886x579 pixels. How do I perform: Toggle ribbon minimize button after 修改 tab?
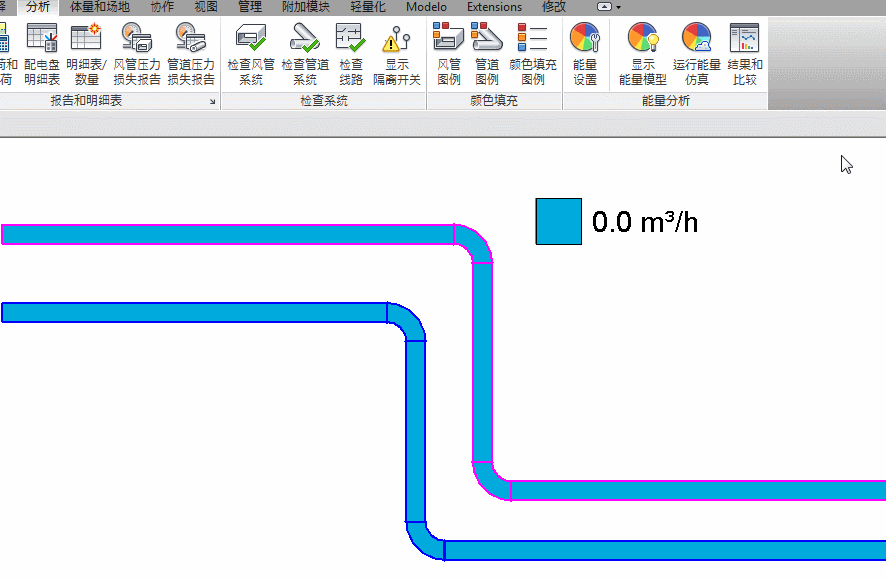[604, 7]
